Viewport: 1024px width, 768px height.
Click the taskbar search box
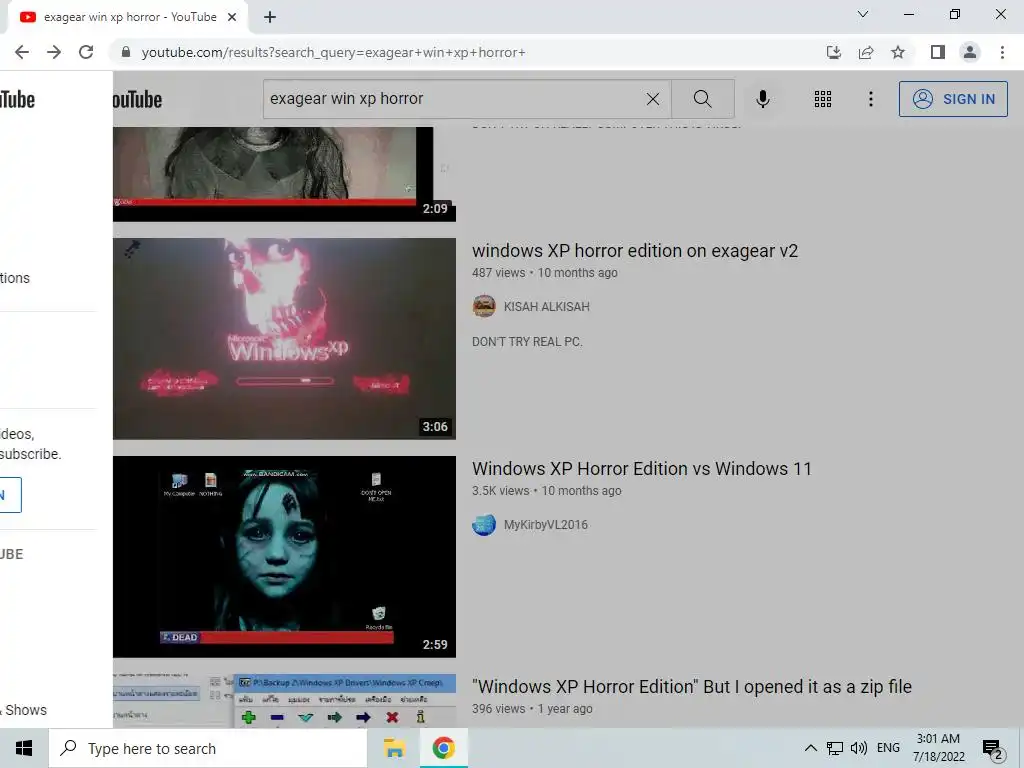[208, 748]
